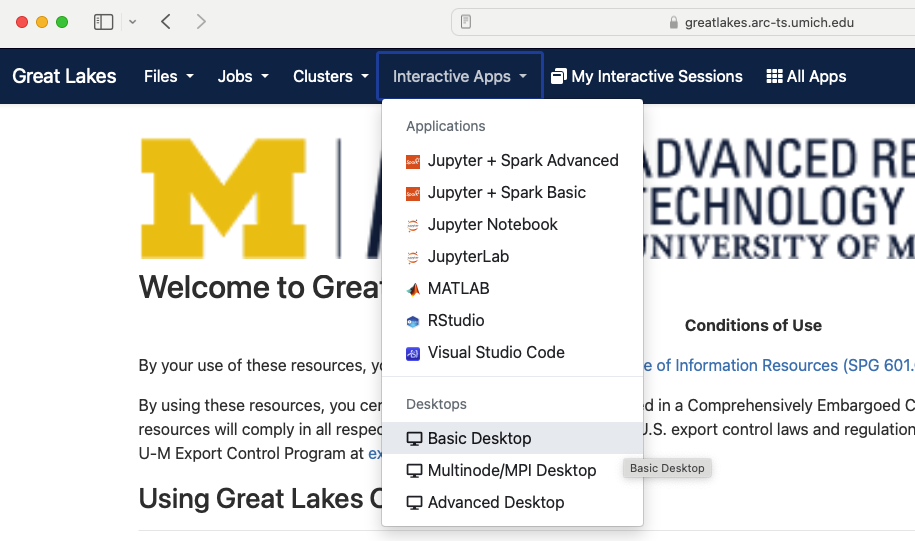Screen dimensions: 915x541
Task: Click the Jupyter Notebook icon
Action: point(413,225)
